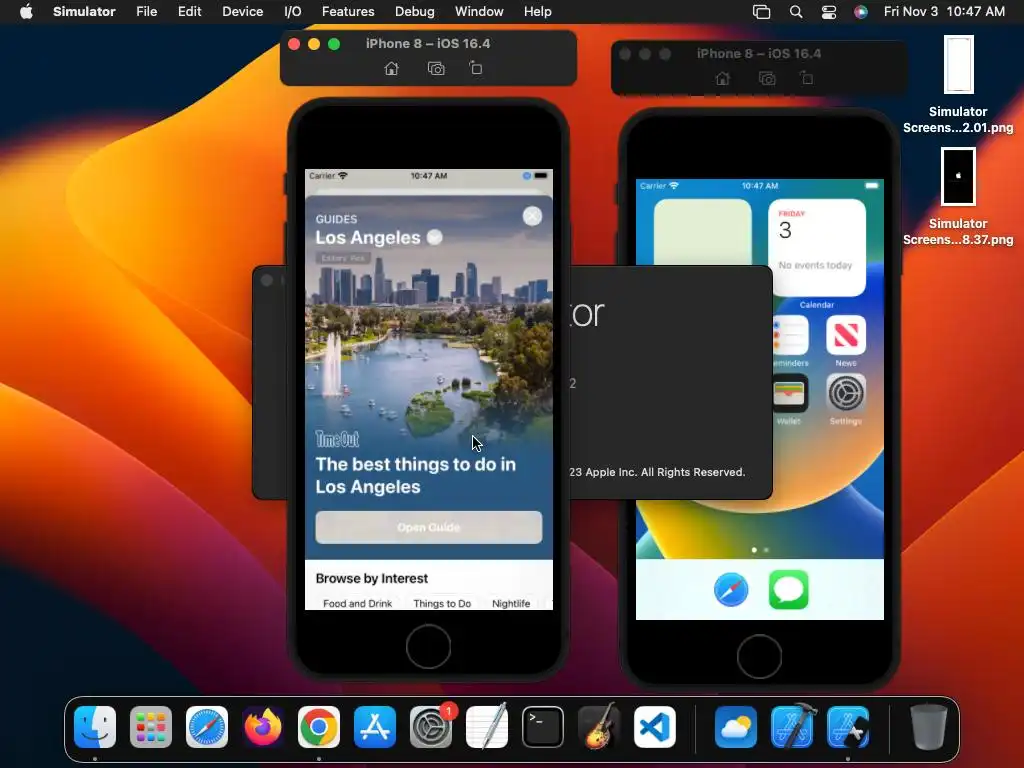The width and height of the screenshot is (1024, 768).
Task: Click rotate icon in background simulator toolbar
Action: coord(807,78)
